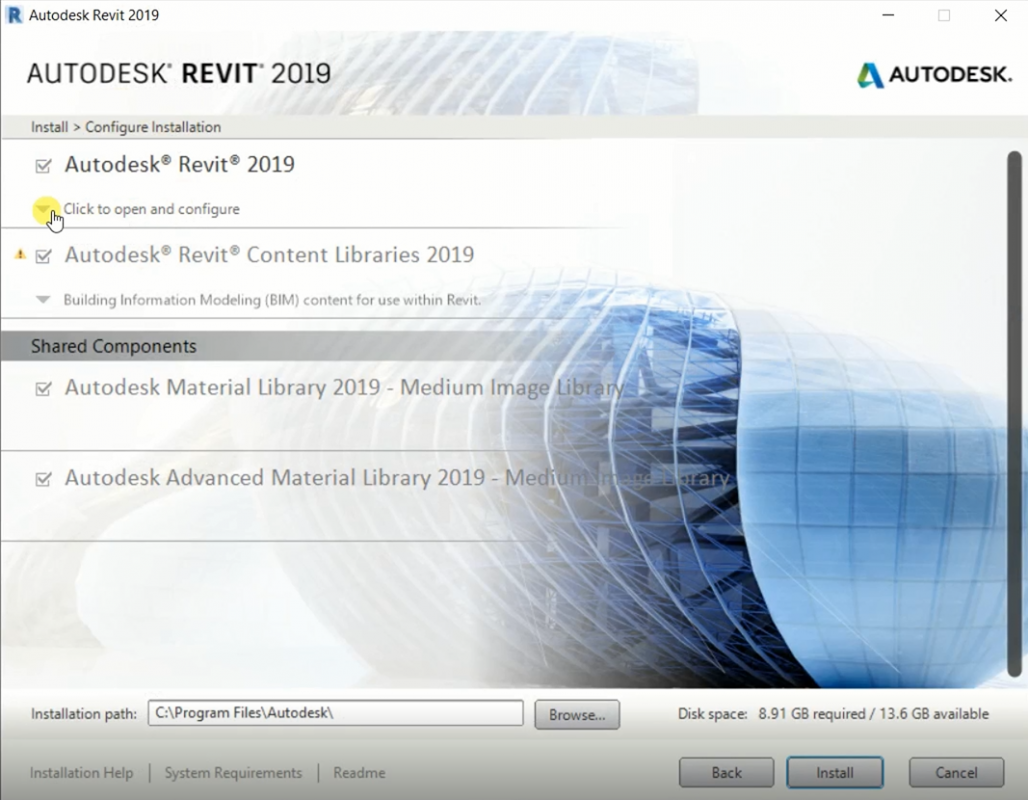Cancel the installation
The height and width of the screenshot is (800, 1028).
pos(956,772)
